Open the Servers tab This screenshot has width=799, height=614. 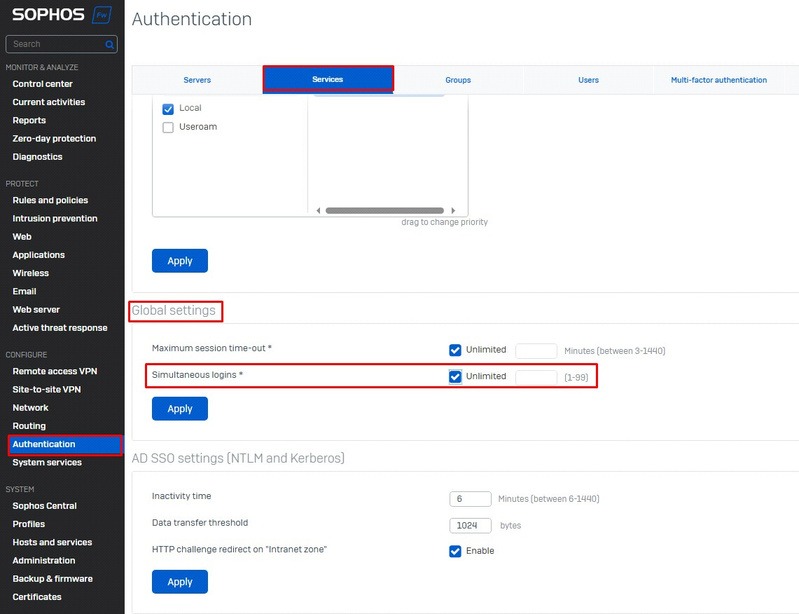(x=197, y=80)
